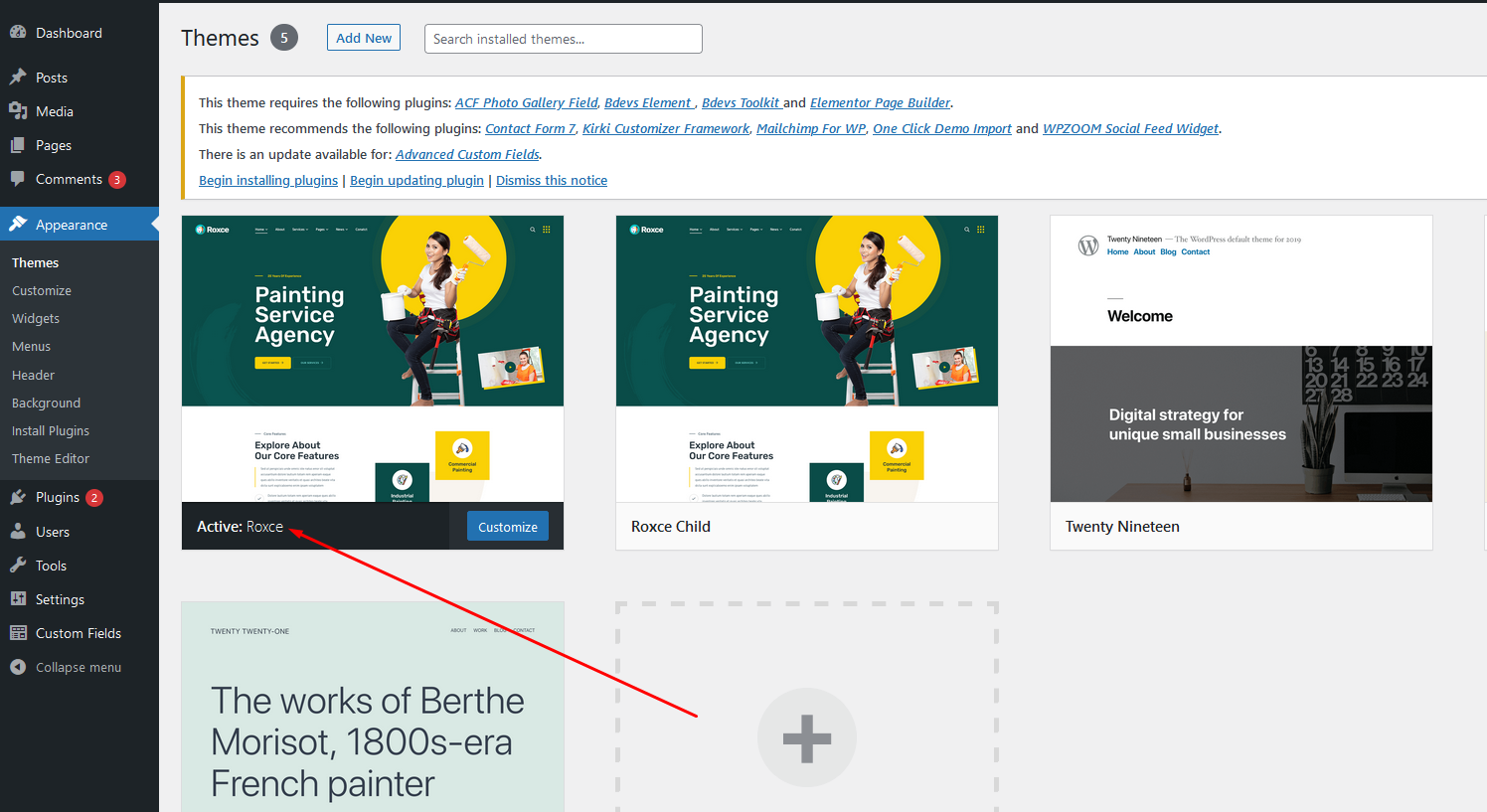Open the Settings menu item
This screenshot has width=1487, height=812.
point(80,599)
